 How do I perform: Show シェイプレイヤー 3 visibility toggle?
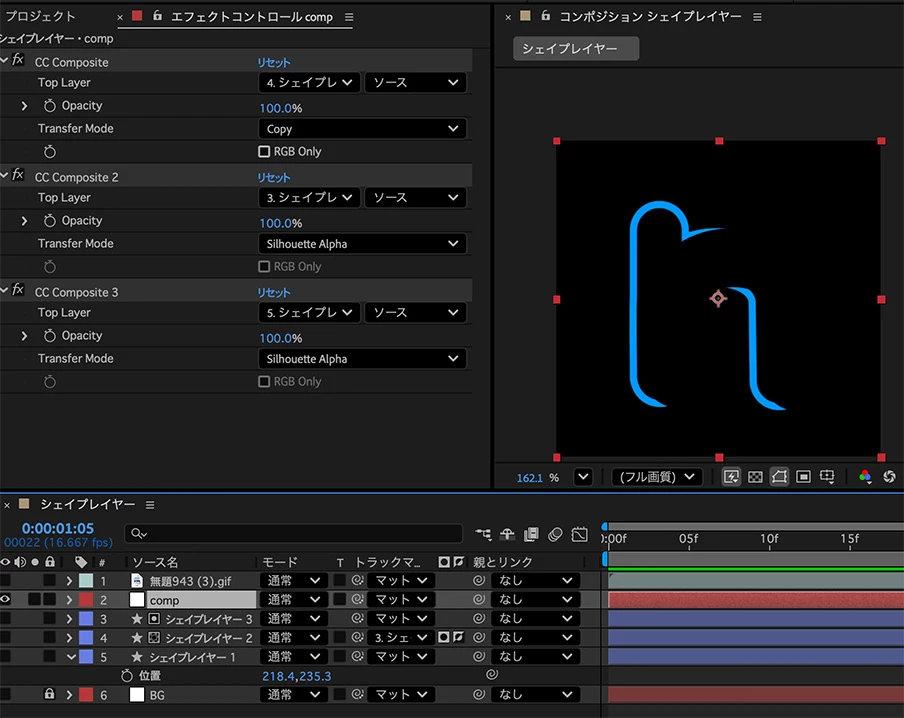pyautogui.click(x=6, y=618)
